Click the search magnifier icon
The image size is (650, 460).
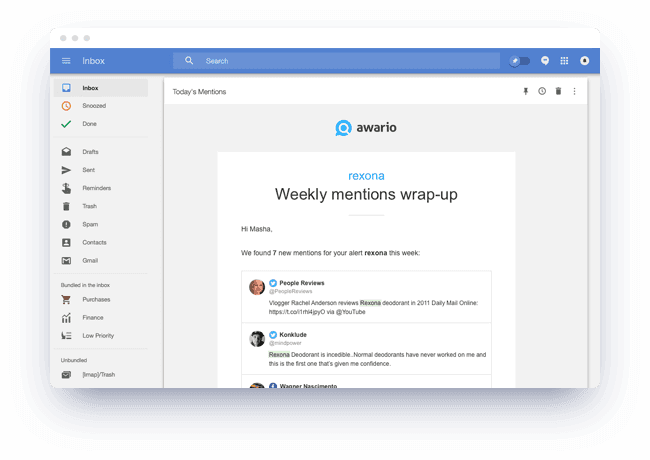point(189,61)
